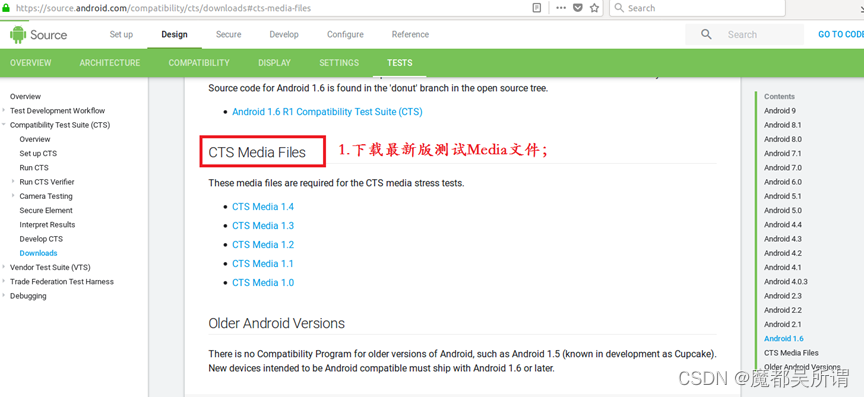Open Secure Element in sidebar
Image resolution: width=864 pixels, height=397 pixels.
pos(46,210)
